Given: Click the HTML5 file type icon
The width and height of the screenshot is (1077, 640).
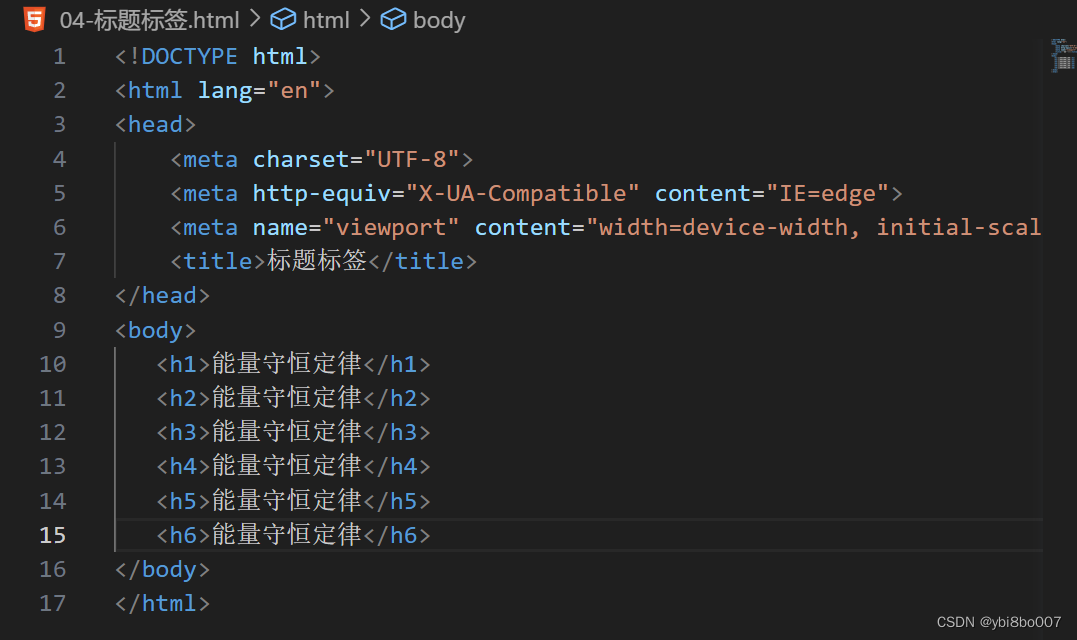Looking at the screenshot, I should 34,18.
